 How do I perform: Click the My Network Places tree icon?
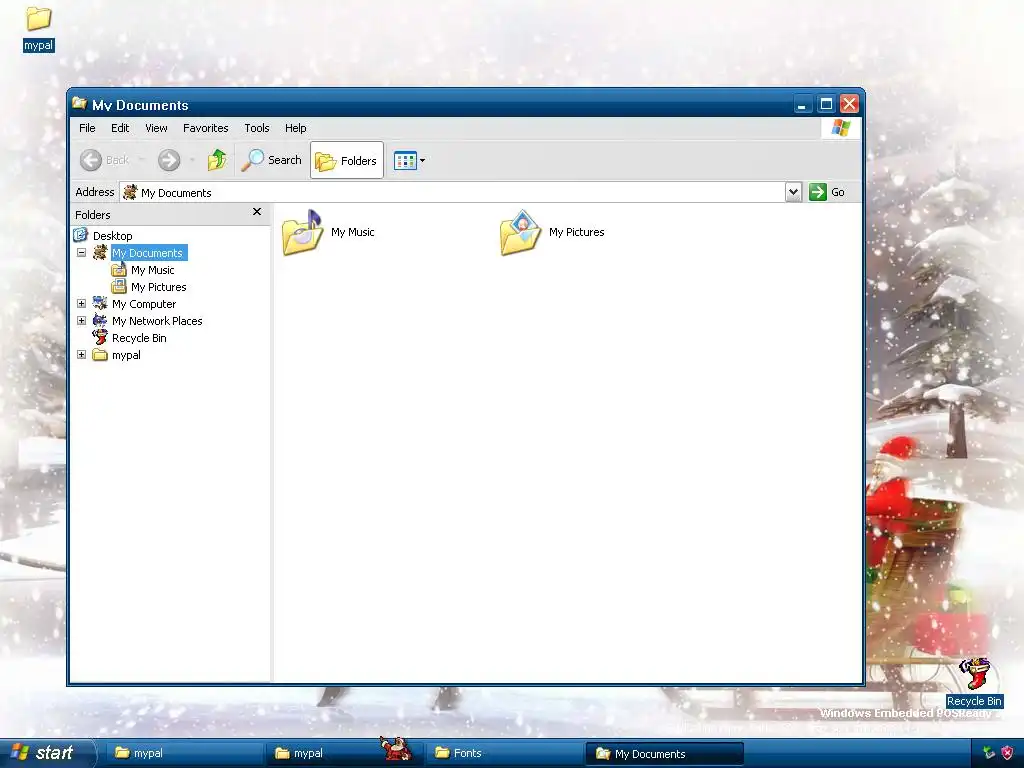(100, 320)
